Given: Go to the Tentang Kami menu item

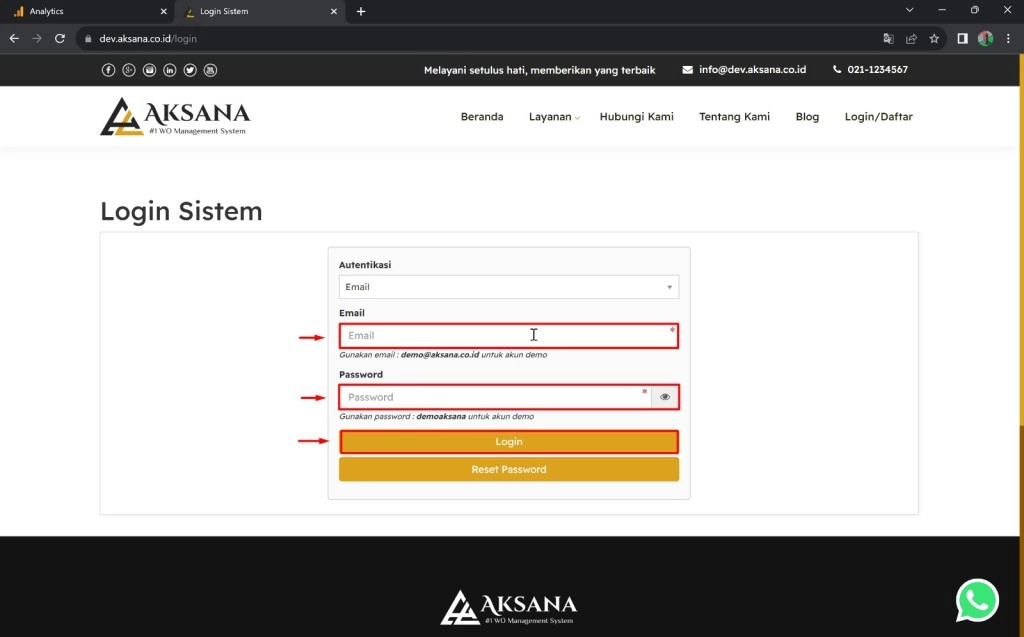Looking at the screenshot, I should pos(734,117).
